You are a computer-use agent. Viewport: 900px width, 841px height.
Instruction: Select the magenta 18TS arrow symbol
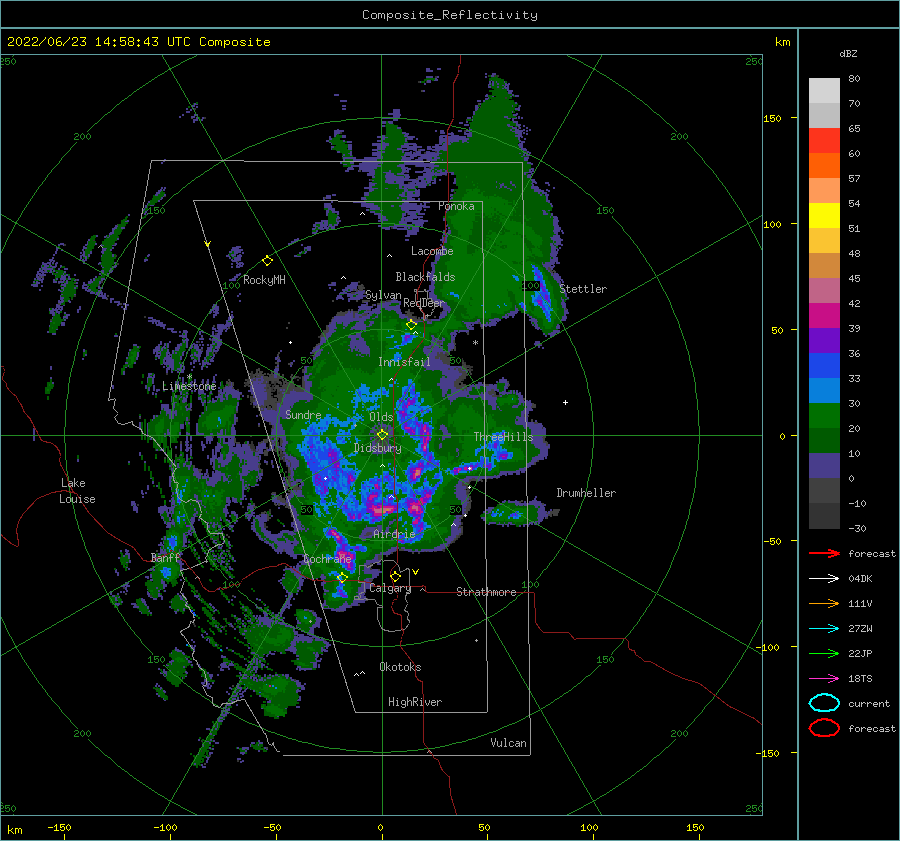824,679
